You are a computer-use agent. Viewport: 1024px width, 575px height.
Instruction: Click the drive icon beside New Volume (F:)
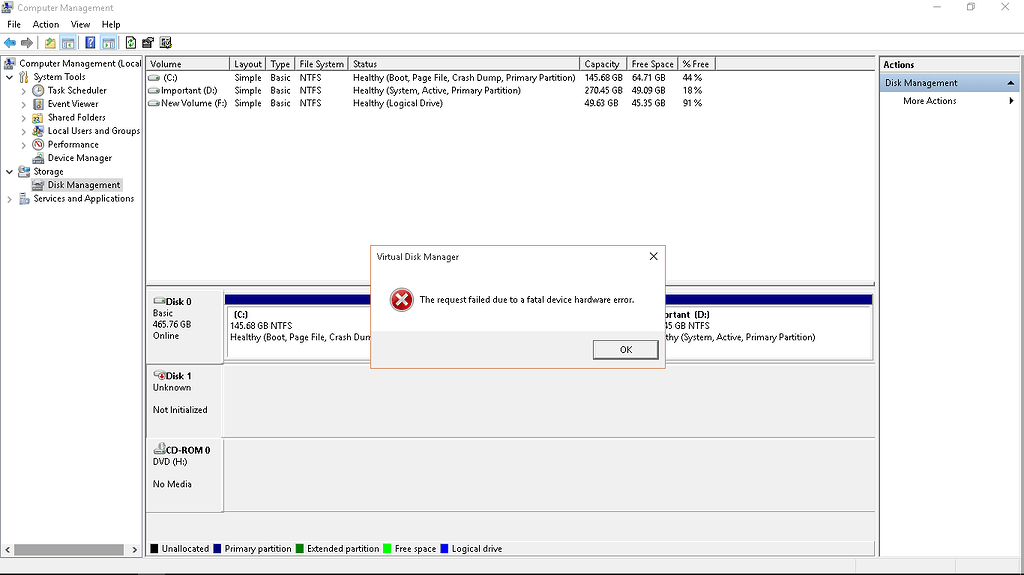(154, 103)
